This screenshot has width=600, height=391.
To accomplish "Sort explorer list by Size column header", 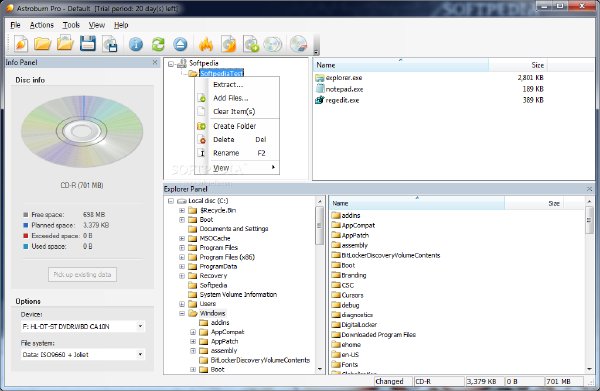I will coord(534,203).
